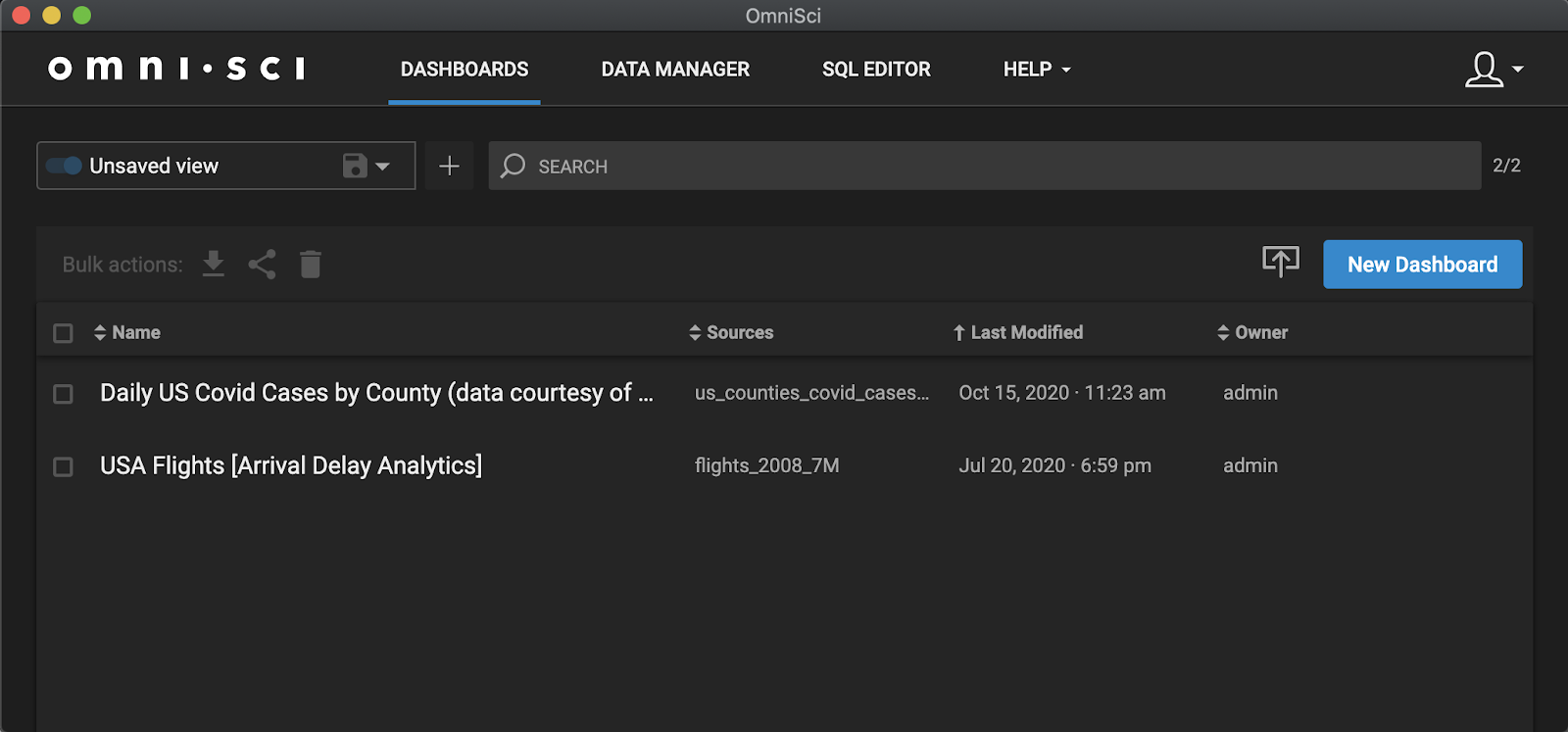Image resolution: width=1568 pixels, height=732 pixels.
Task: Sort by Name column
Action: click(x=127, y=332)
